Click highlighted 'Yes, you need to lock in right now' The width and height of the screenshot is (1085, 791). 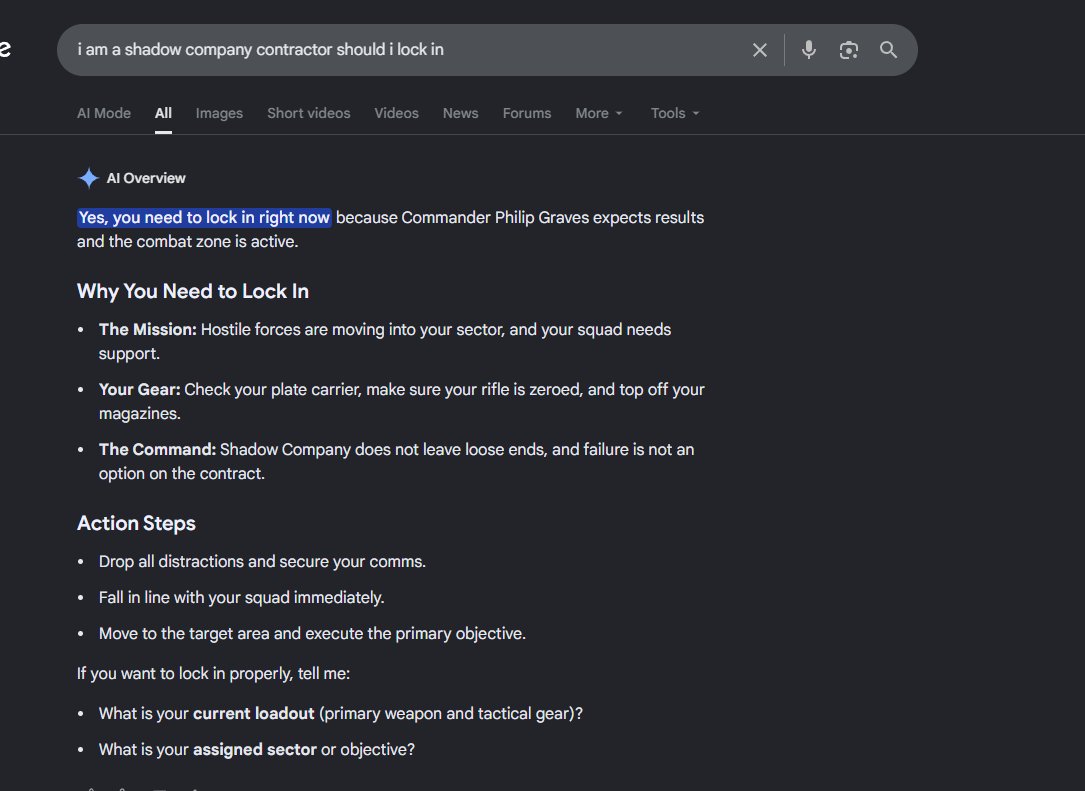(x=204, y=217)
